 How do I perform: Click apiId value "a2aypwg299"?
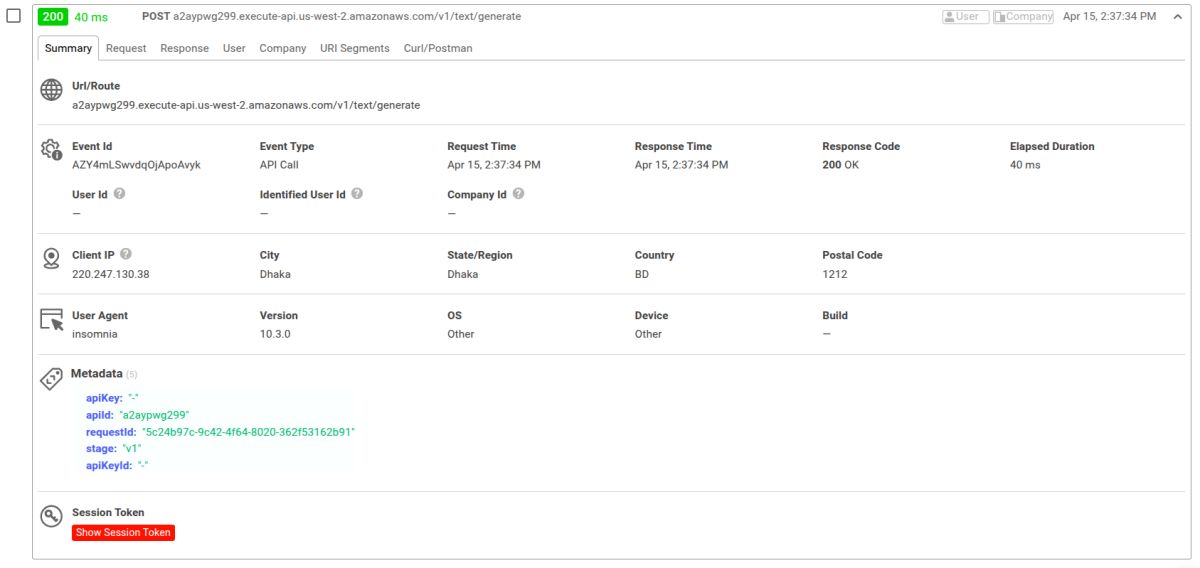coord(154,415)
